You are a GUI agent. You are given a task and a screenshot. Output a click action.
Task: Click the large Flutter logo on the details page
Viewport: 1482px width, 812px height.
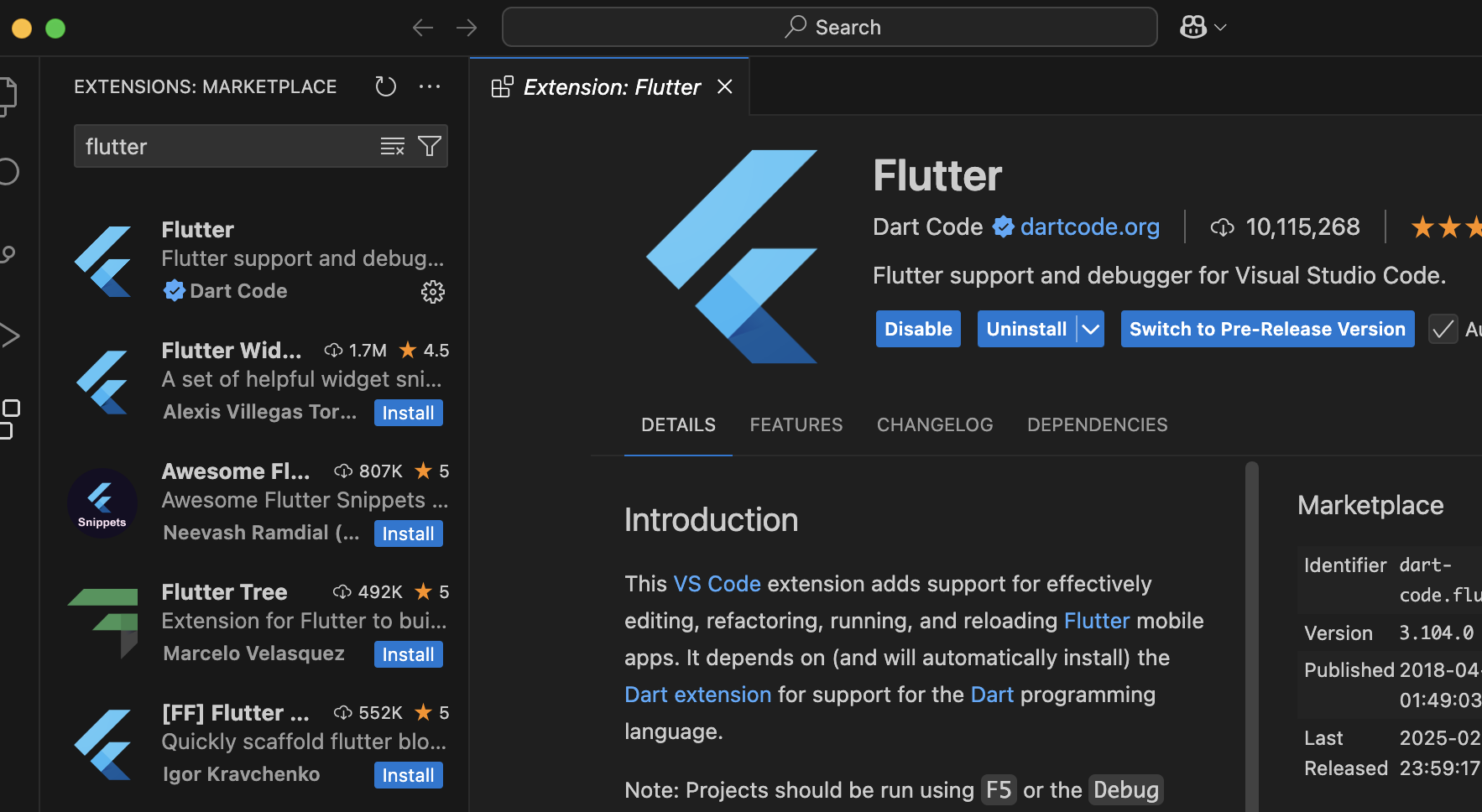click(731, 257)
